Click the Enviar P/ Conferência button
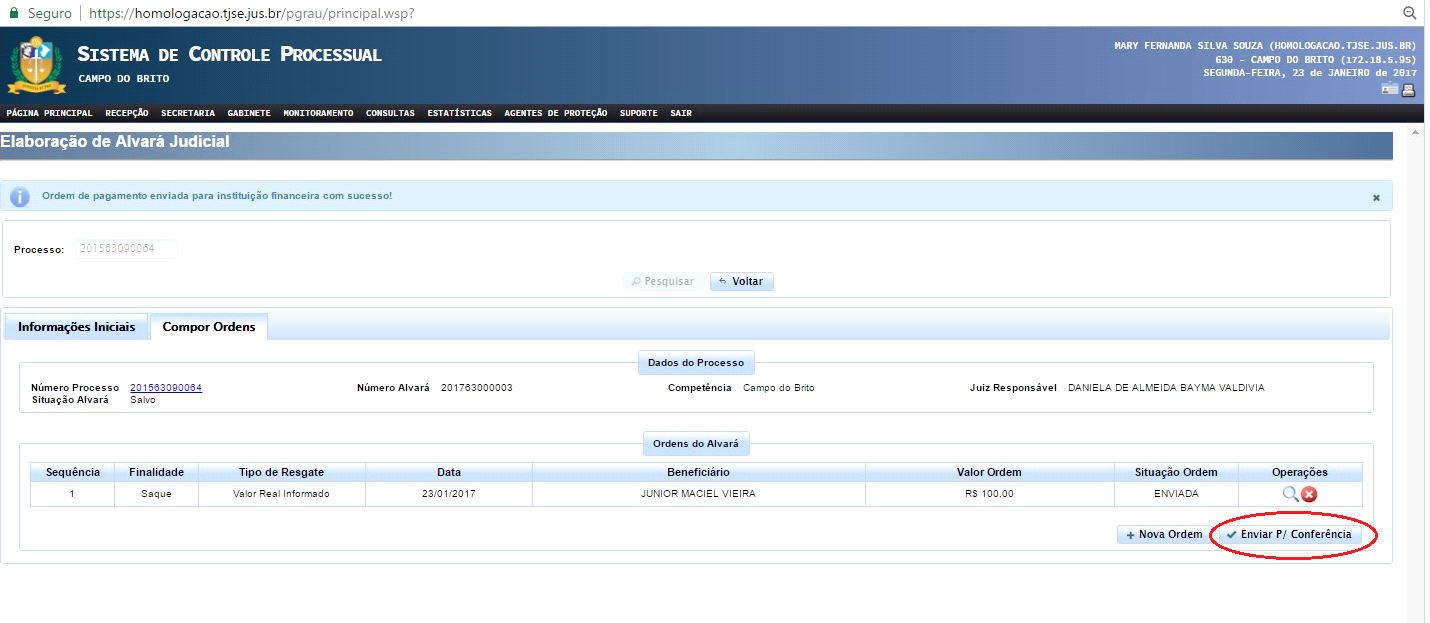 (x=1290, y=535)
